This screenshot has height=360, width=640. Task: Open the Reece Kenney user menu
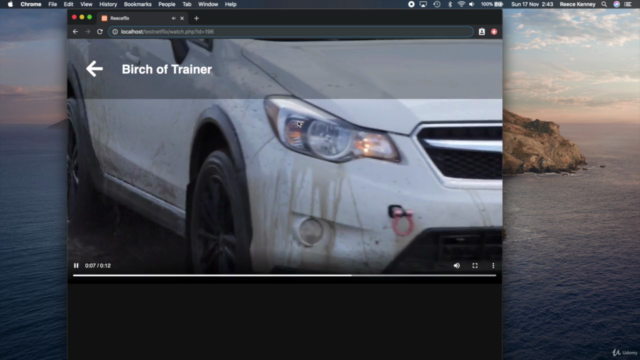click(x=578, y=4)
